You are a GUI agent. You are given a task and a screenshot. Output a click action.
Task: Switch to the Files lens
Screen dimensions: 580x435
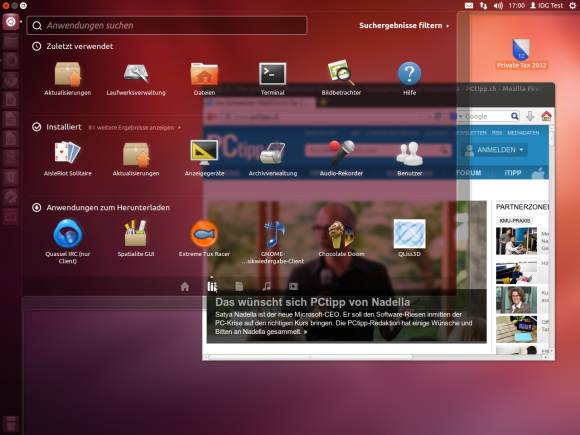pyautogui.click(x=239, y=286)
